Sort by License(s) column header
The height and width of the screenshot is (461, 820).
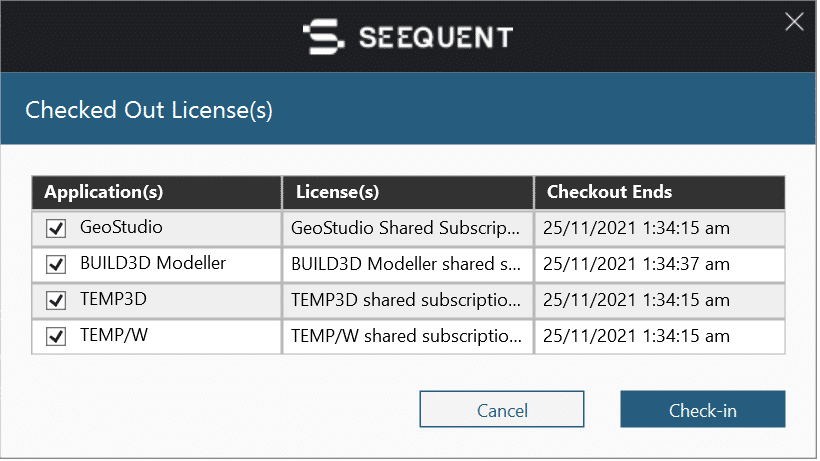click(408, 192)
